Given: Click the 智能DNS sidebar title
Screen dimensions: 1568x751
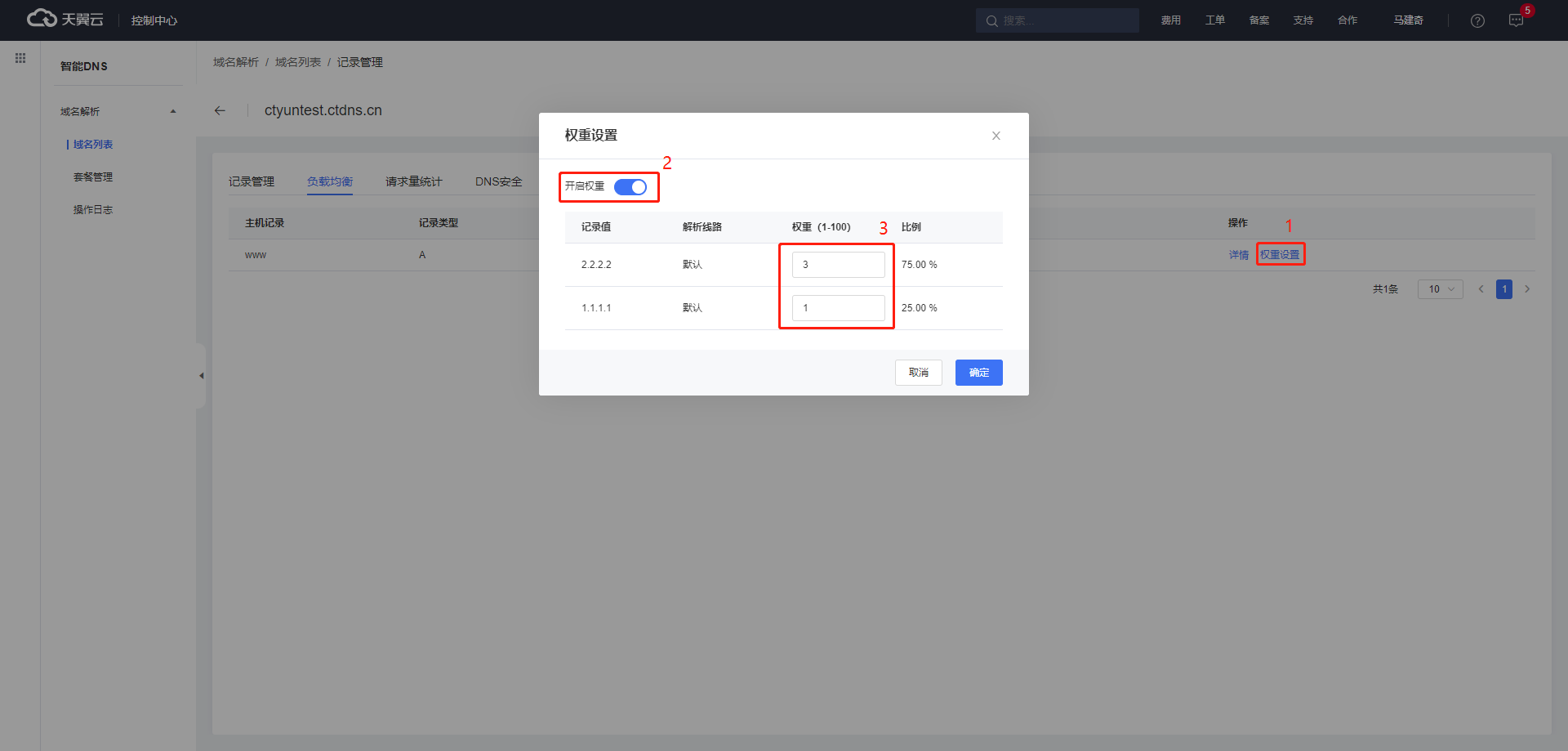Looking at the screenshot, I should point(84,66).
